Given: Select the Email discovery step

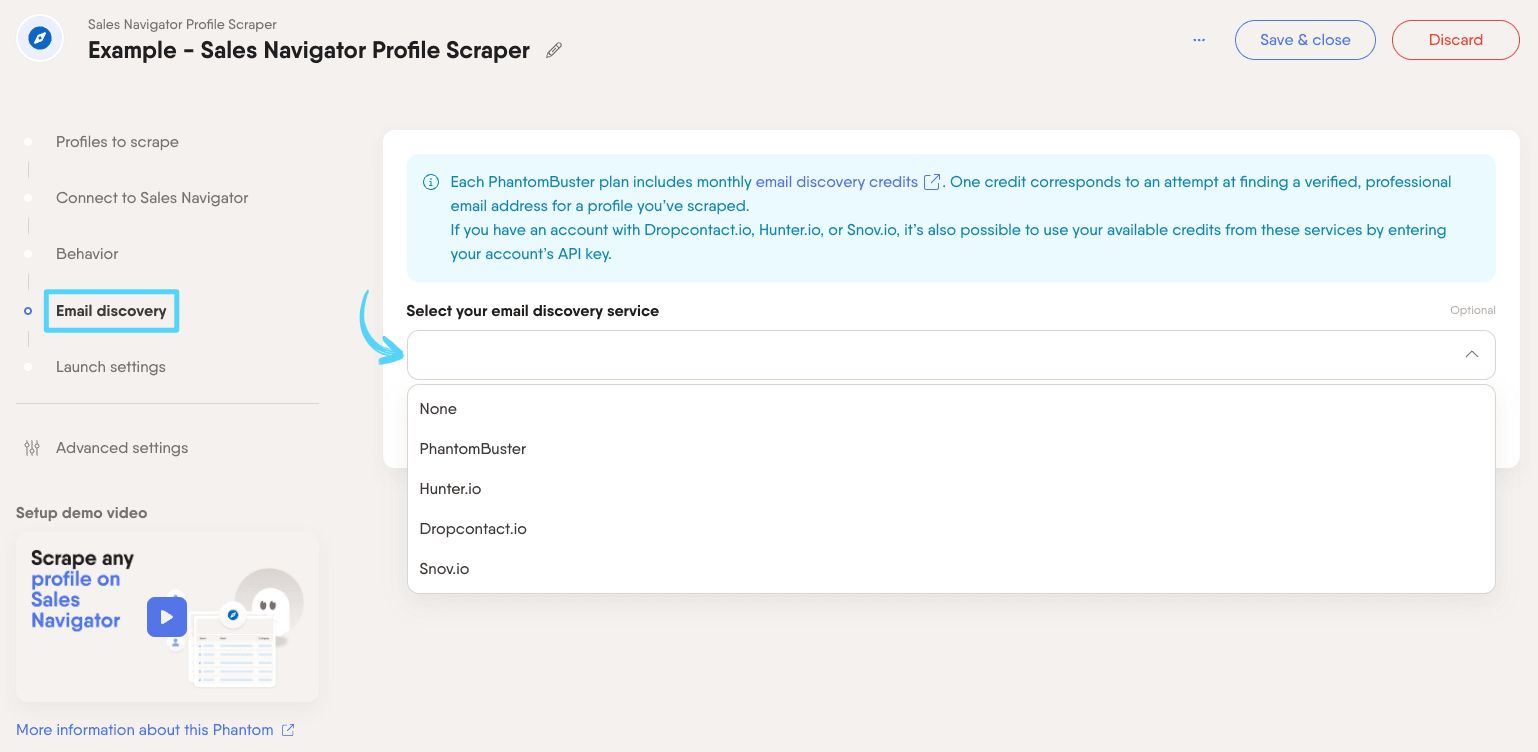Looking at the screenshot, I should [x=111, y=311].
